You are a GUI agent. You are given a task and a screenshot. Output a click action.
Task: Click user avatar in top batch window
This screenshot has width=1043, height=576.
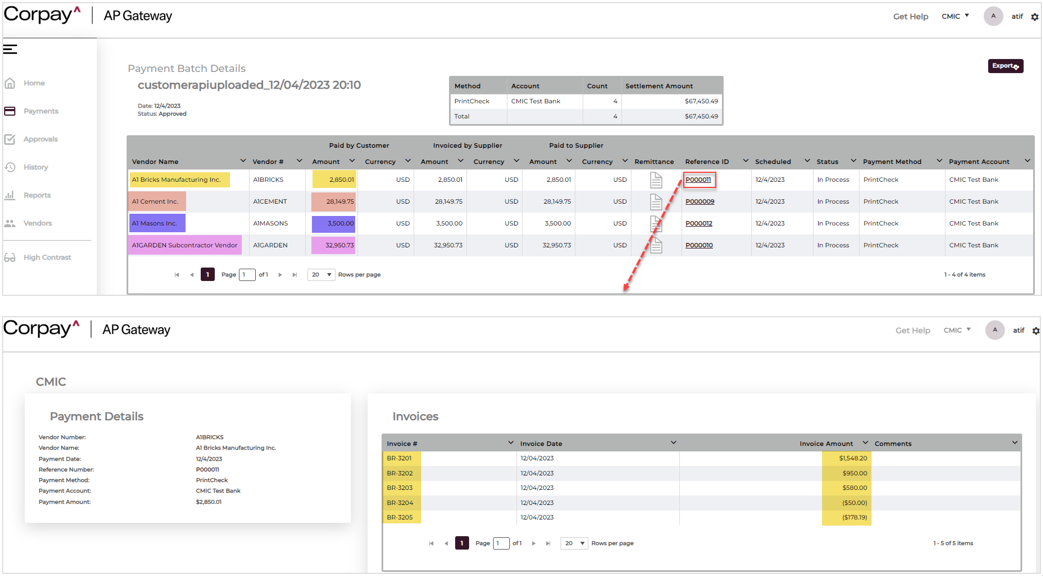(x=993, y=16)
